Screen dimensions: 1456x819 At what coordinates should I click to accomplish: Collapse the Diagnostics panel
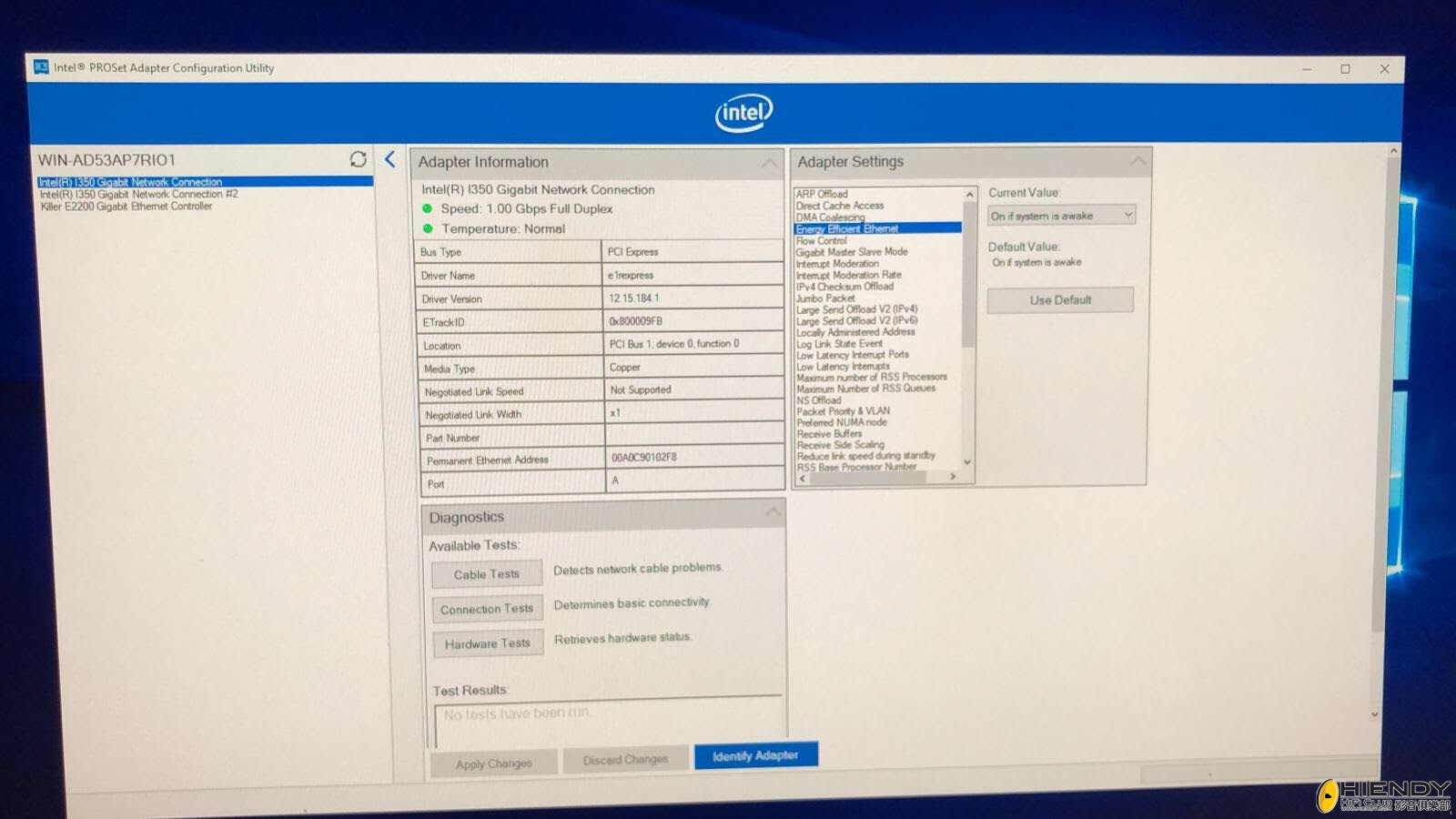[x=773, y=512]
